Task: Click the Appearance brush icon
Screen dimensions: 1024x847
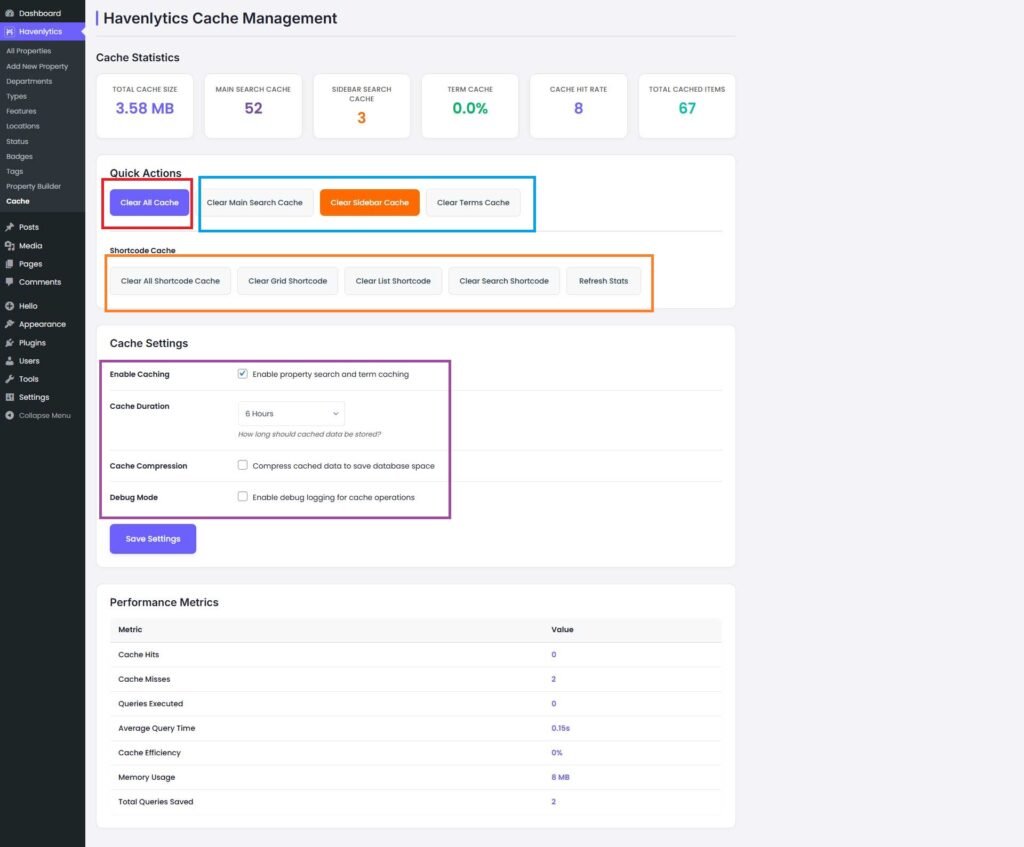Action: coord(10,324)
